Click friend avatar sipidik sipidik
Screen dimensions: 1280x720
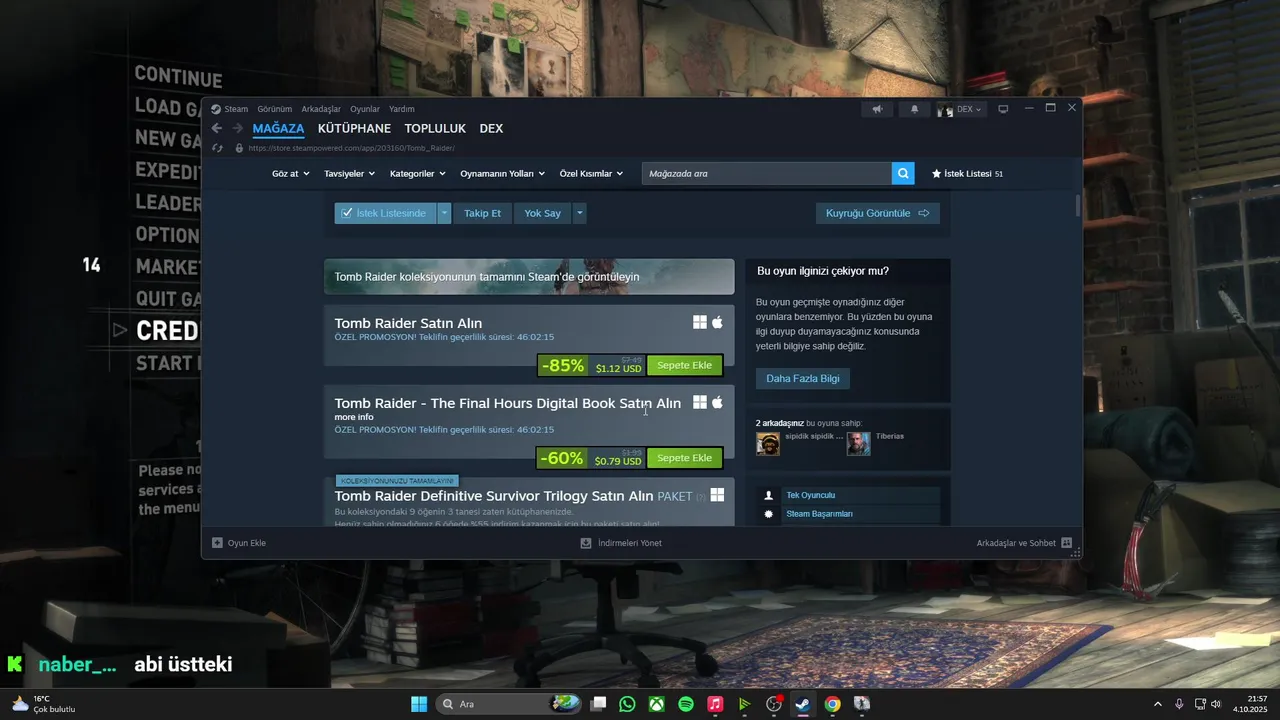pyautogui.click(x=768, y=444)
